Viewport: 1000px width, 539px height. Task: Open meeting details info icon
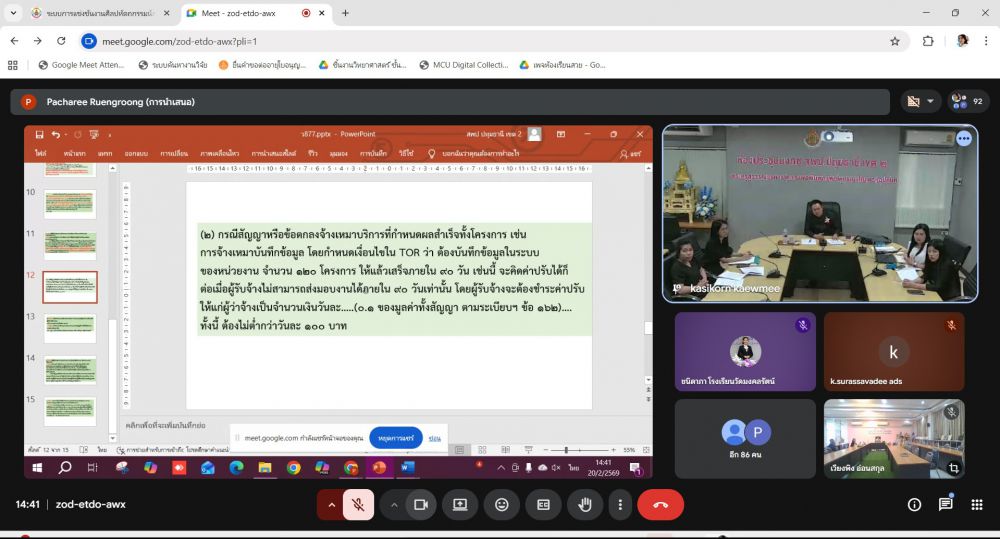[915, 505]
